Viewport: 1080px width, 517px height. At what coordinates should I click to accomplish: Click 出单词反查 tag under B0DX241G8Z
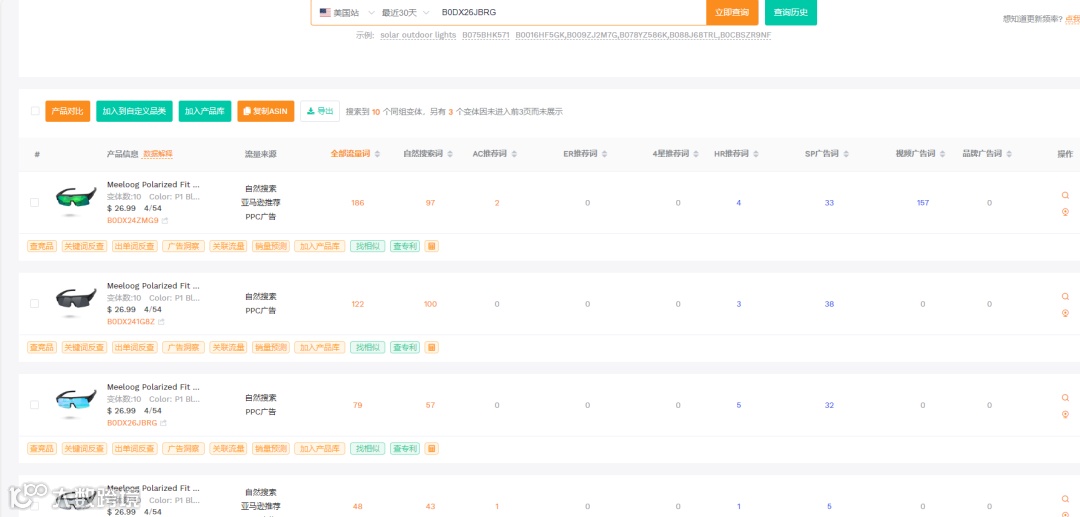coord(135,347)
